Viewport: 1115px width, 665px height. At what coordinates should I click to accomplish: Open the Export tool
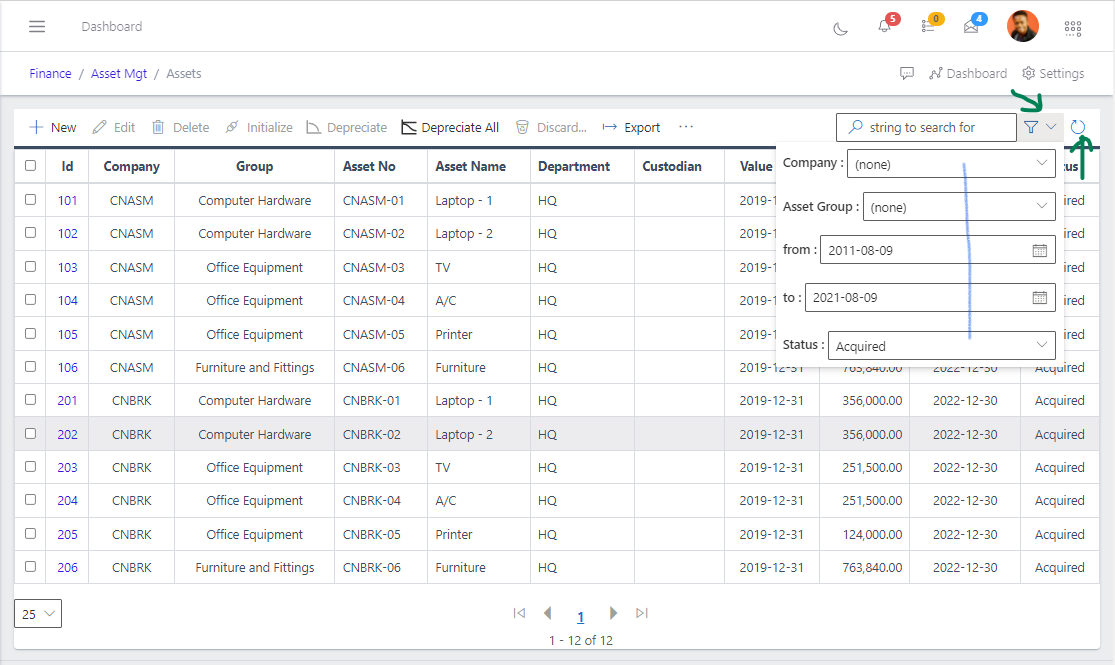click(630, 127)
